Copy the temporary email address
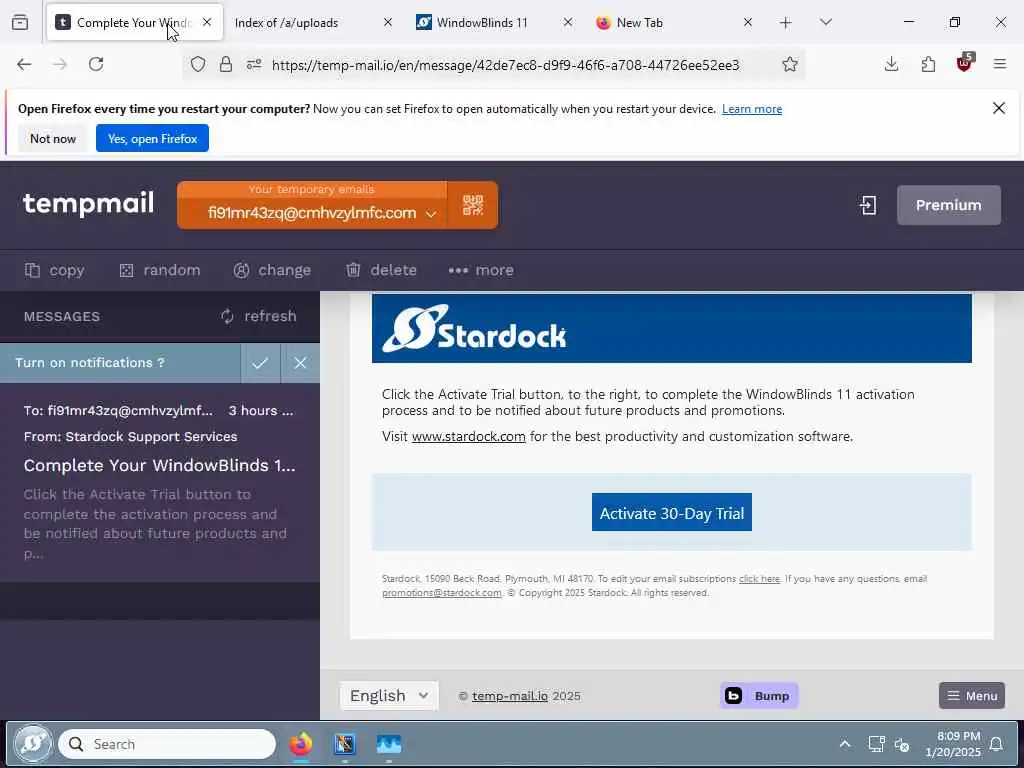This screenshot has width=1024, height=768. (x=55, y=270)
